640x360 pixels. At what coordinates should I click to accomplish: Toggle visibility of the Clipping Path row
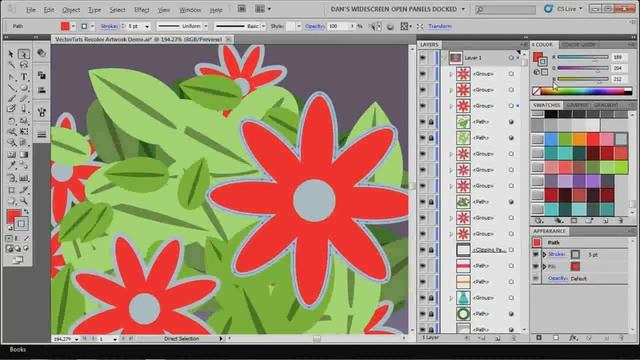[x=423, y=250]
